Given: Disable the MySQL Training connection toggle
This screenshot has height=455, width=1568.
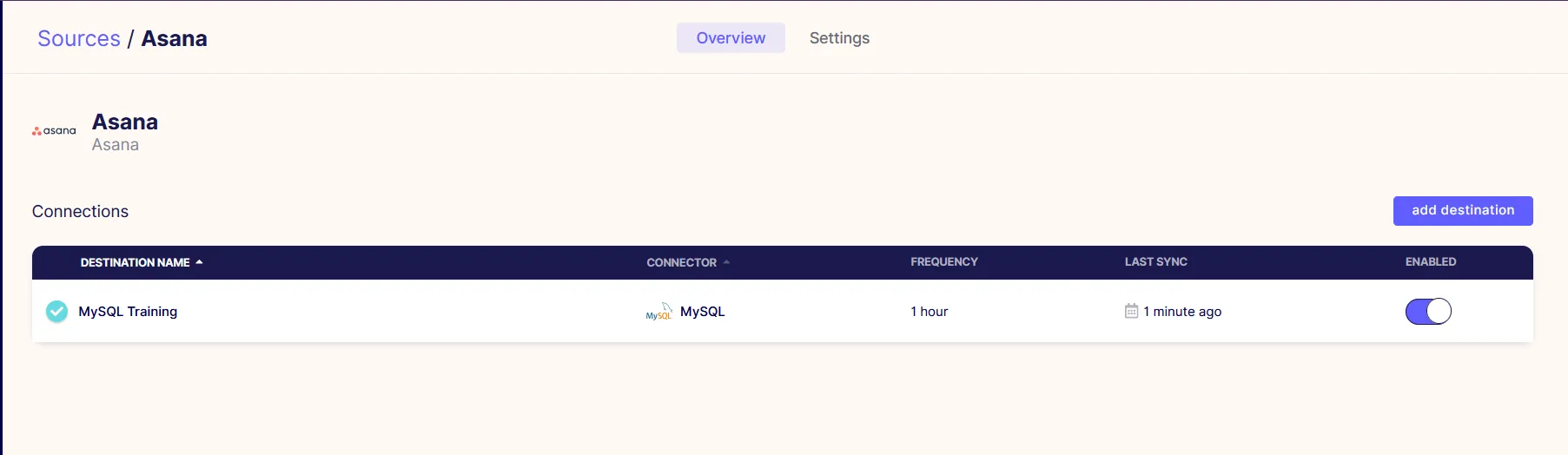Looking at the screenshot, I should tap(1428, 311).
